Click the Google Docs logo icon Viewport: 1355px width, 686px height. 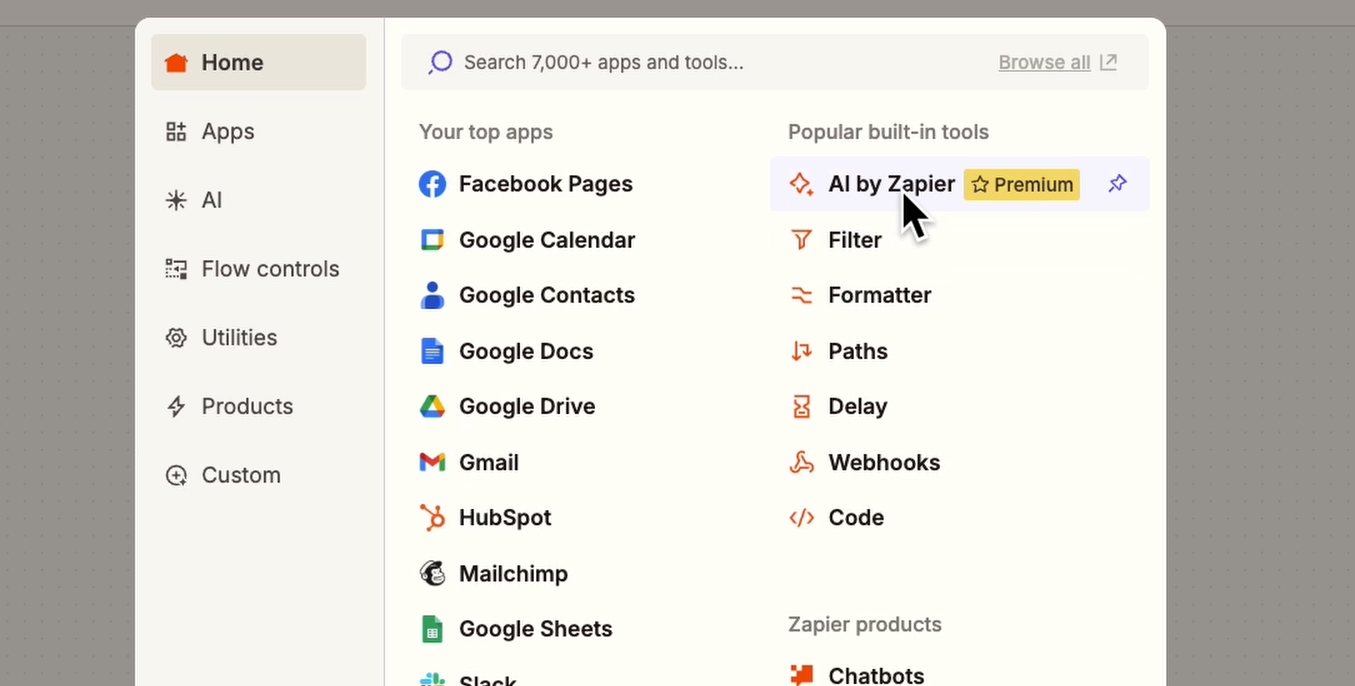[432, 351]
